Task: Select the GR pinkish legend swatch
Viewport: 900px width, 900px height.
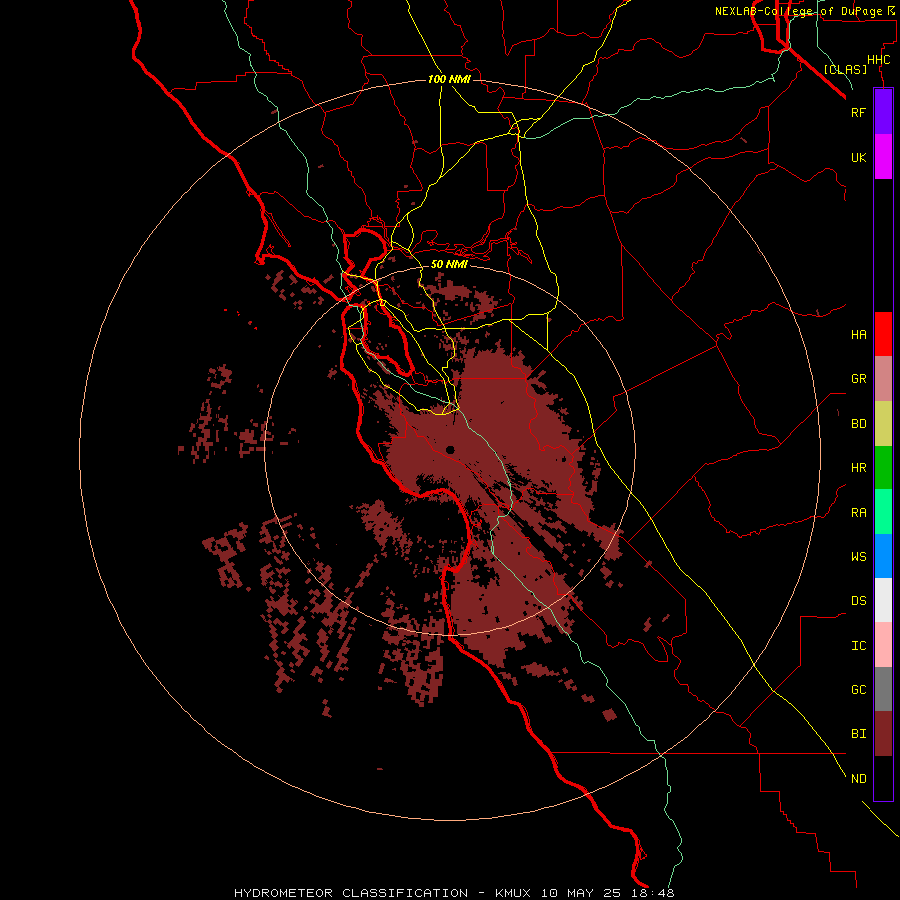Action: coord(883,379)
